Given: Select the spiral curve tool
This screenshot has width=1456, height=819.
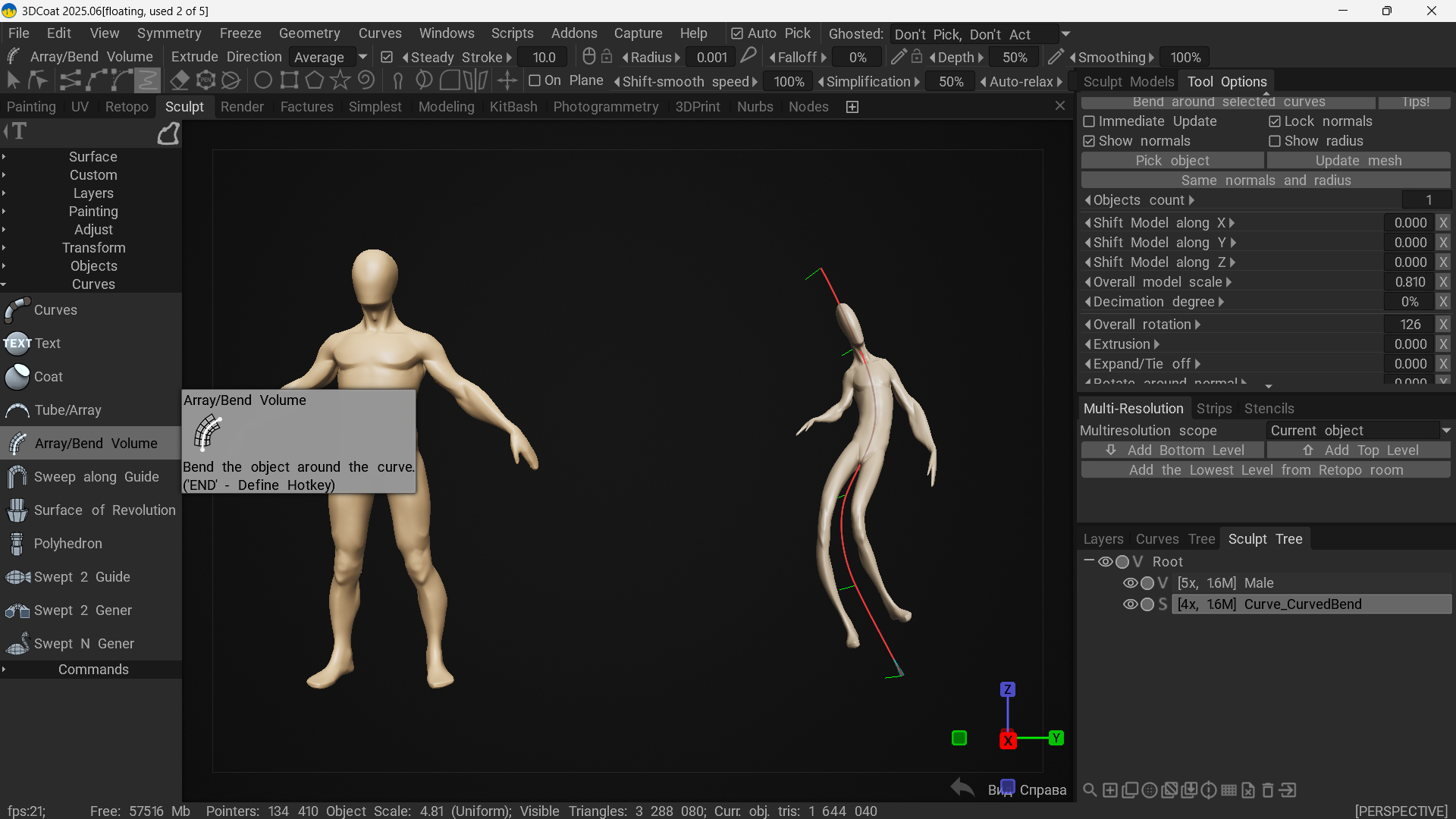Looking at the screenshot, I should point(366,80).
